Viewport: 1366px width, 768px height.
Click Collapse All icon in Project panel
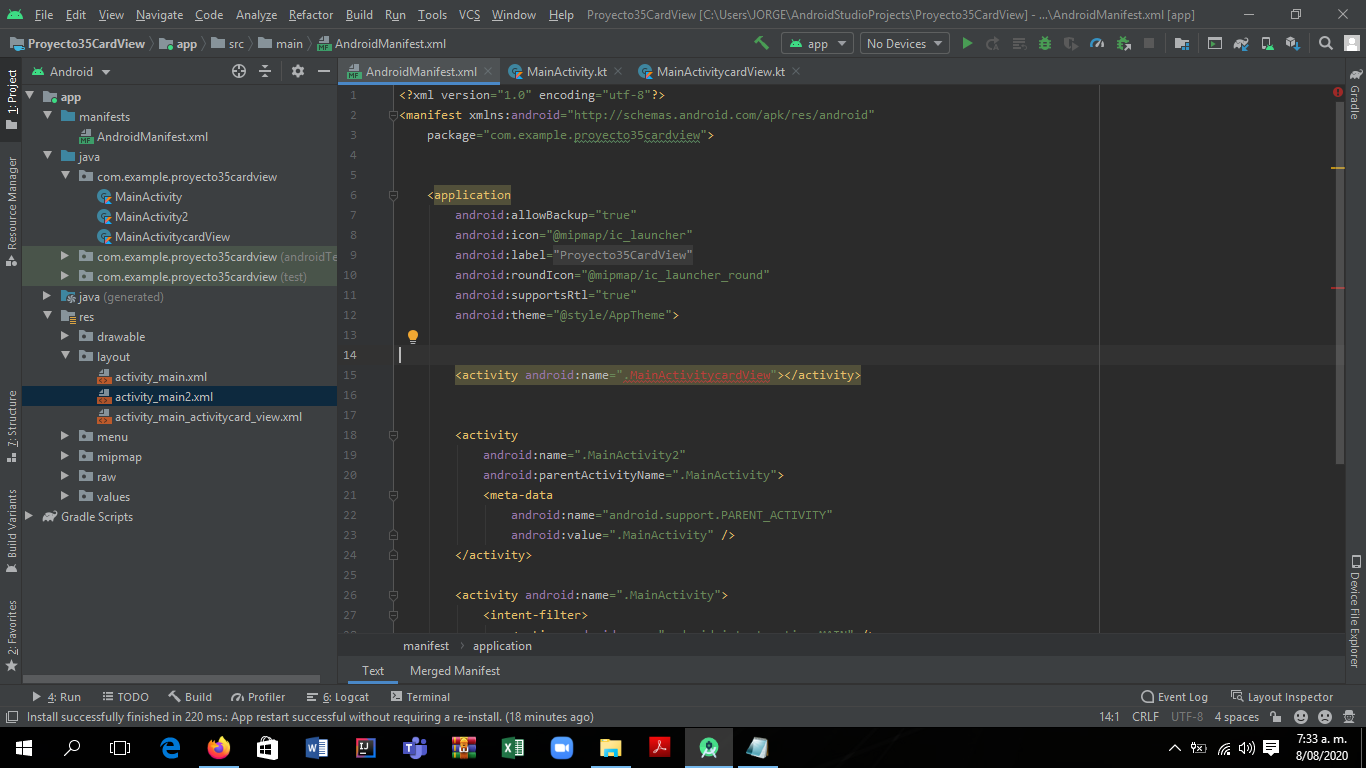pos(265,72)
